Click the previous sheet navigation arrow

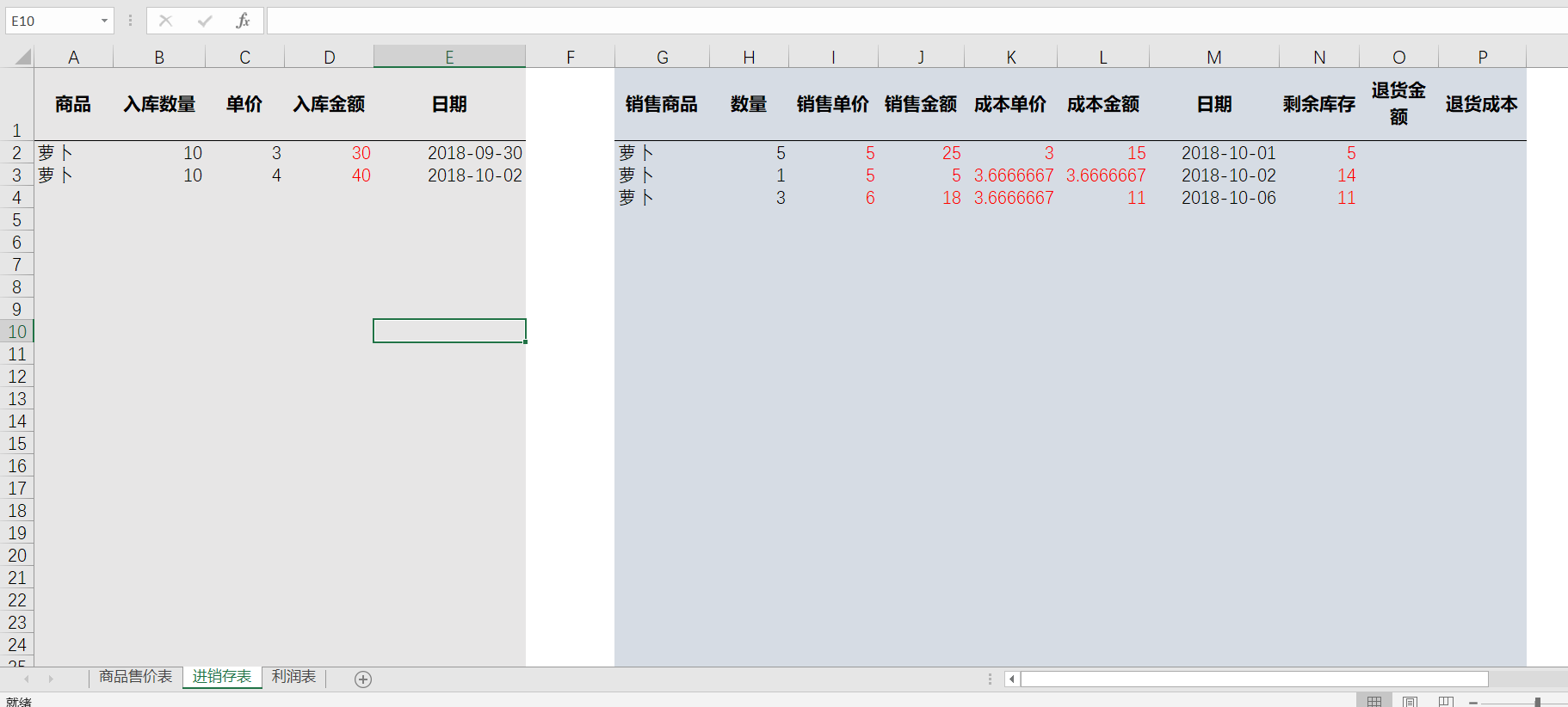coord(27,679)
